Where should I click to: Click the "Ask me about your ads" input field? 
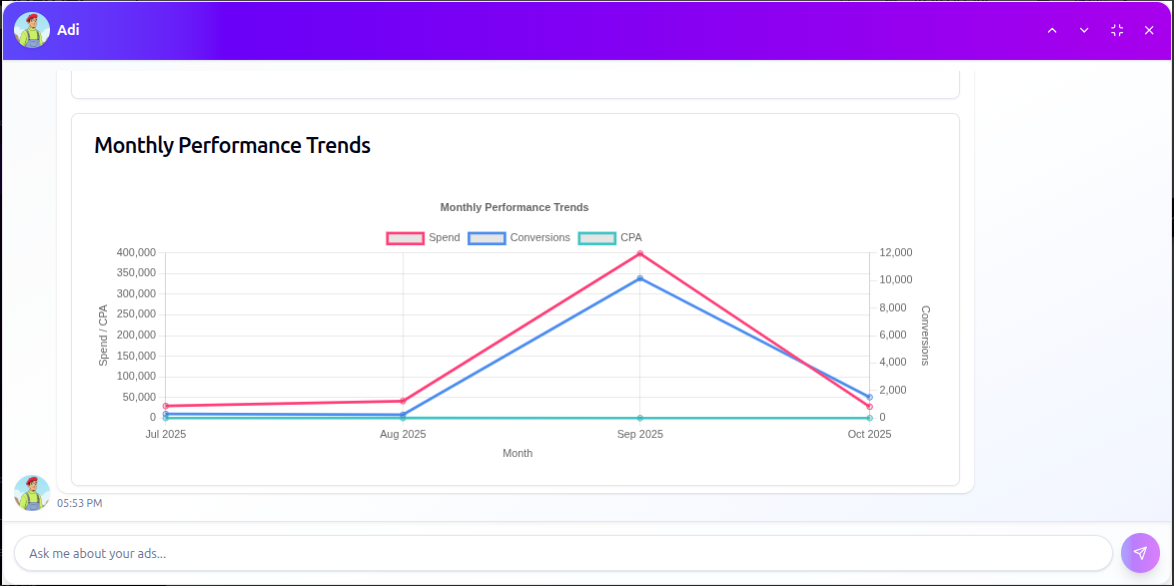click(x=563, y=553)
